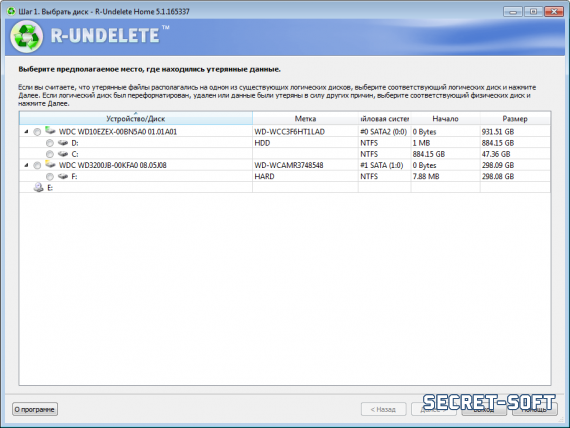Viewport: 570px width, 428px height.
Task: Click the WDC WD3200JB physical disk icon
Action: [50, 164]
